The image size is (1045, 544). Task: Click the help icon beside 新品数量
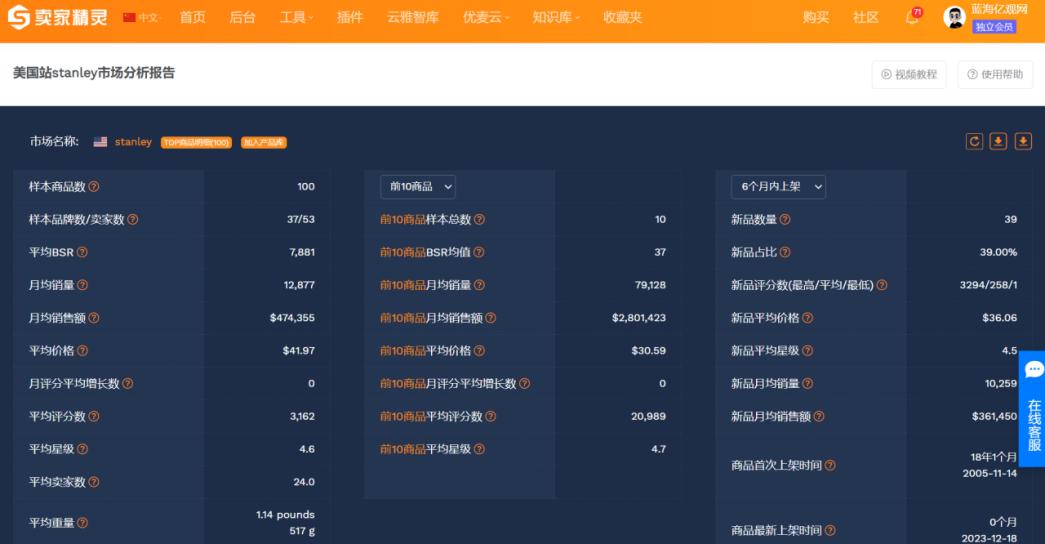[x=785, y=219]
